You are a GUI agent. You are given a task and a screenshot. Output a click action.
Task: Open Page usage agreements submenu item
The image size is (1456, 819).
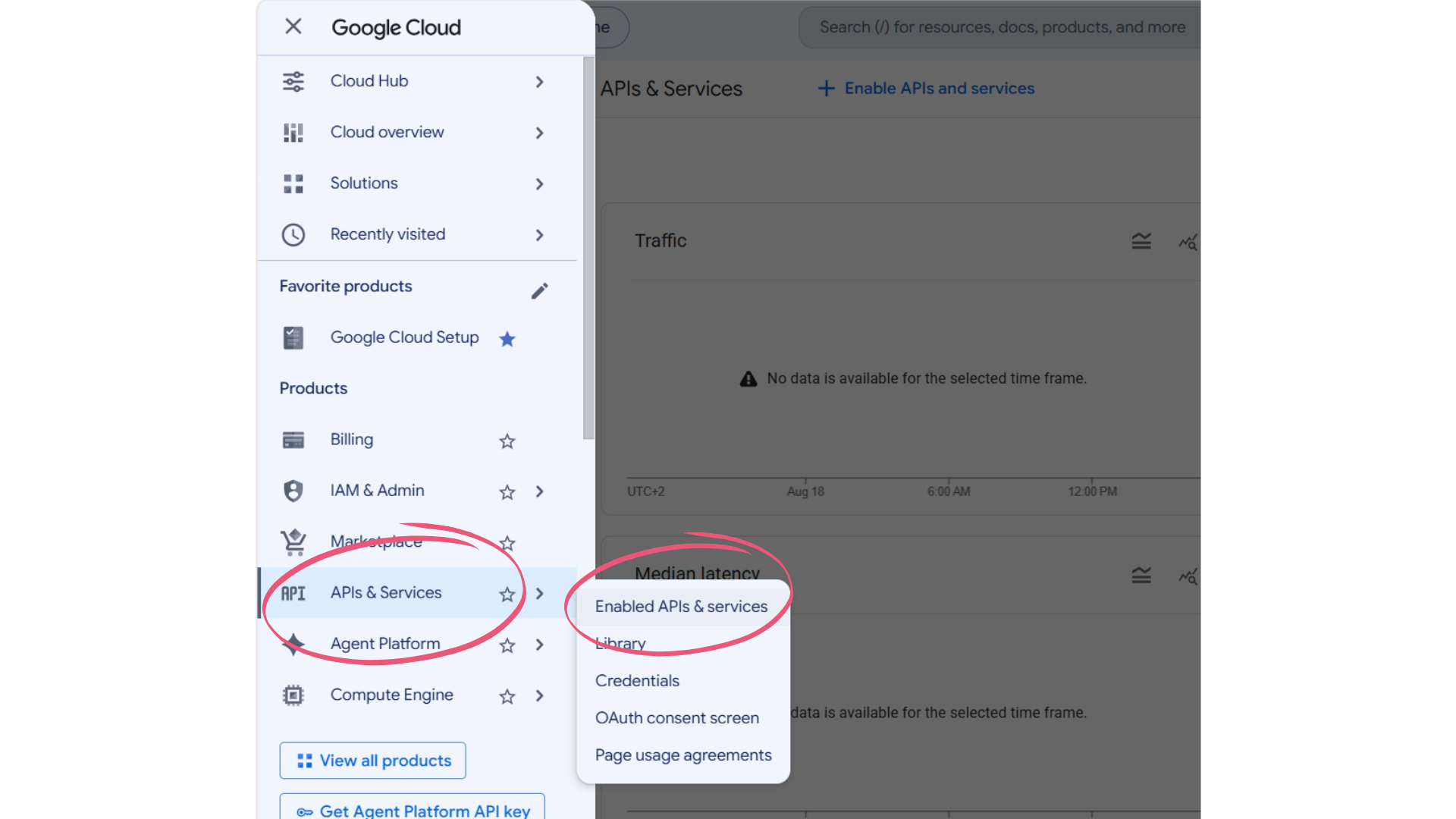click(683, 755)
